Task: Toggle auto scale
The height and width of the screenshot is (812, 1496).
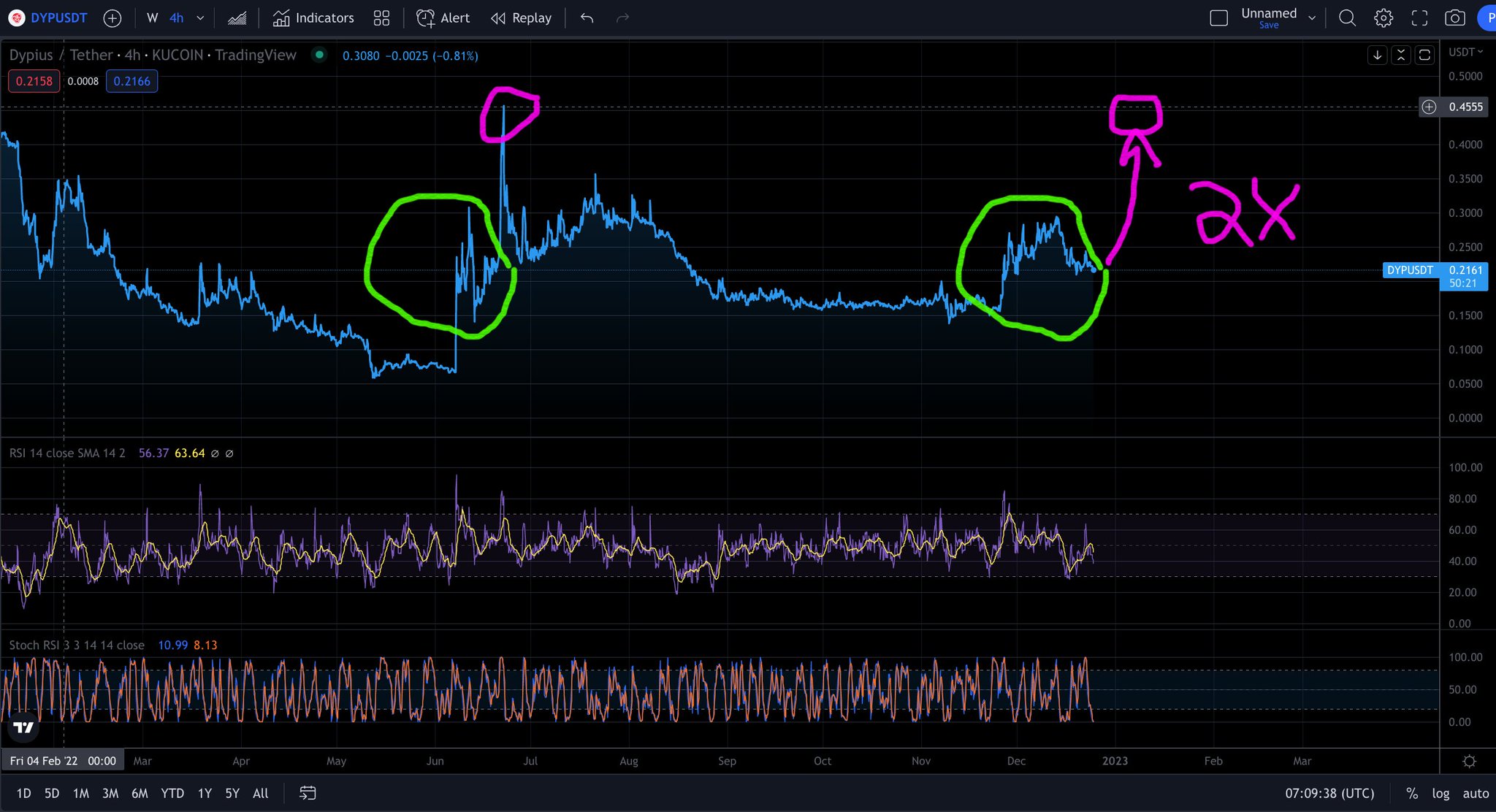Action: 1475,793
